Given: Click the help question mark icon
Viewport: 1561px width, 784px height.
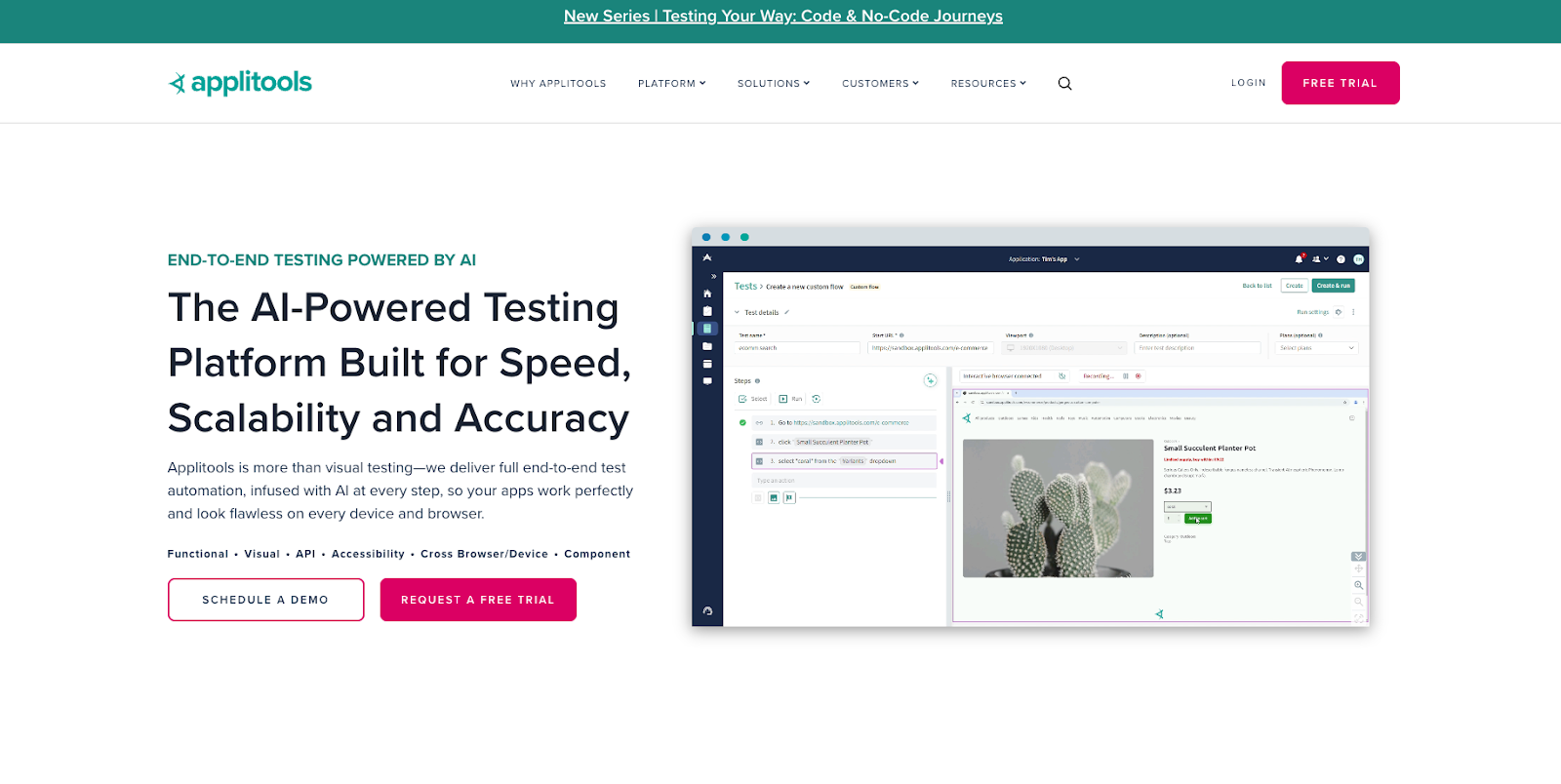Looking at the screenshot, I should coord(1341,259).
